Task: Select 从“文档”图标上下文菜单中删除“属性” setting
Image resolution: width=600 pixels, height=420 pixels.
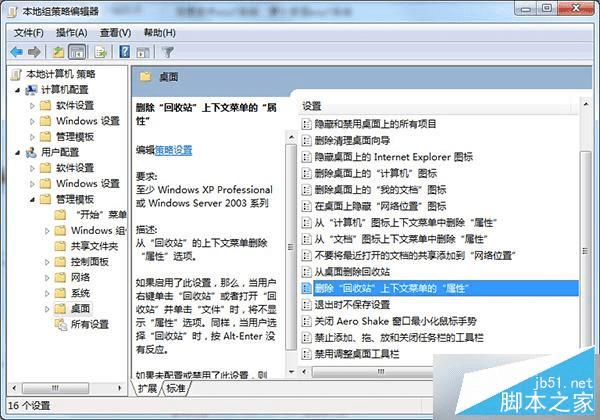Action: (401, 239)
